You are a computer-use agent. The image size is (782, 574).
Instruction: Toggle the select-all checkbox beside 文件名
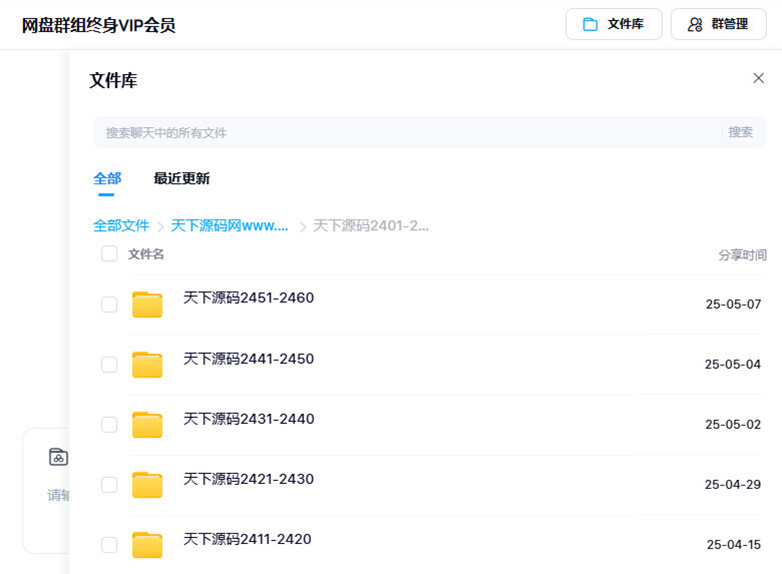109,254
